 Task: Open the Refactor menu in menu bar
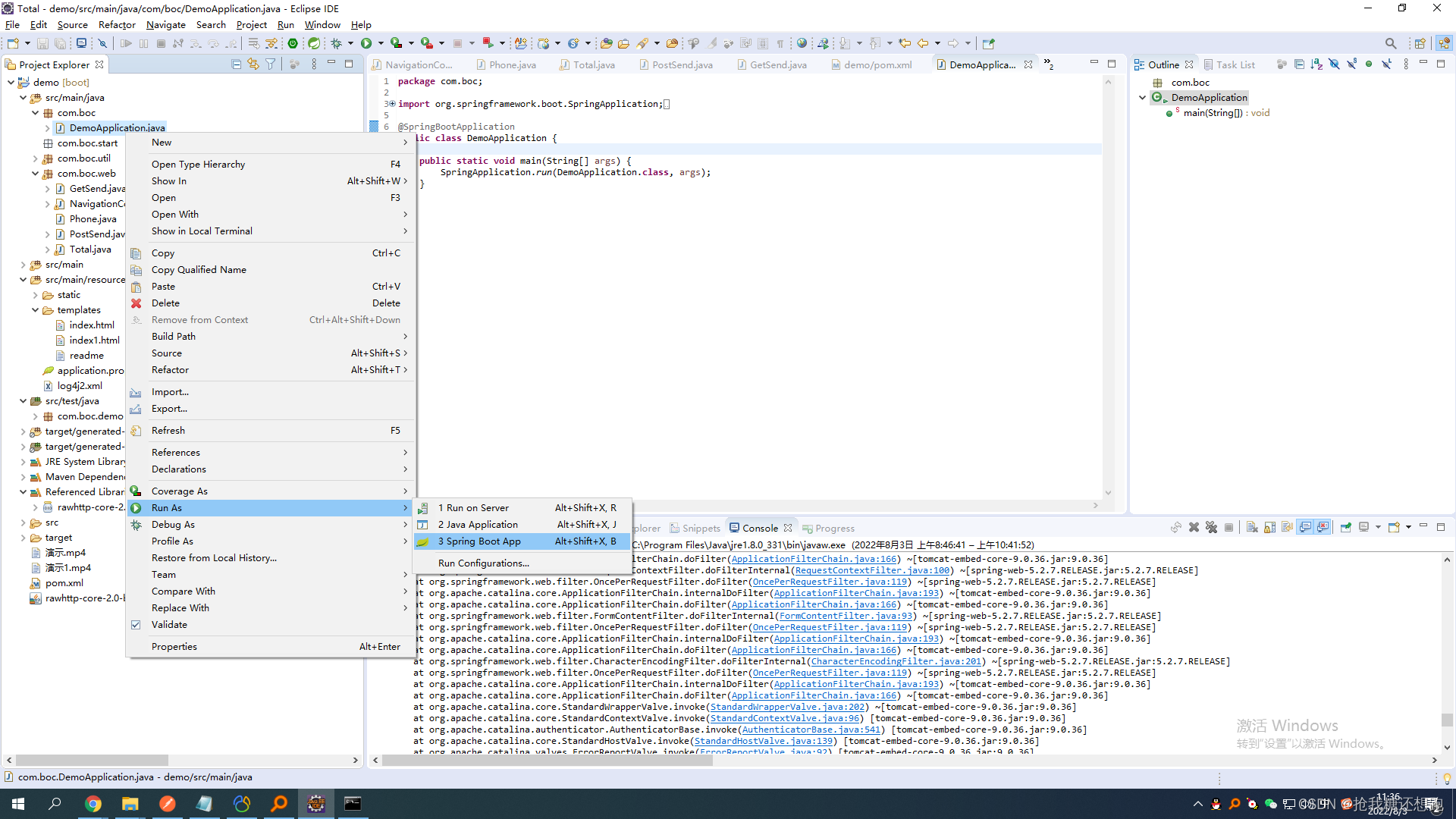pyautogui.click(x=117, y=25)
